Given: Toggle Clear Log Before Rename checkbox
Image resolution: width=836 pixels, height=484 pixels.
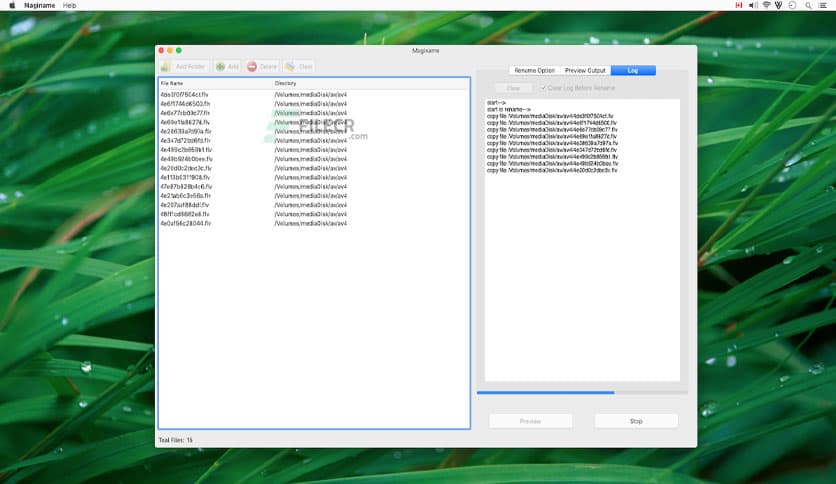Looking at the screenshot, I should [543, 88].
